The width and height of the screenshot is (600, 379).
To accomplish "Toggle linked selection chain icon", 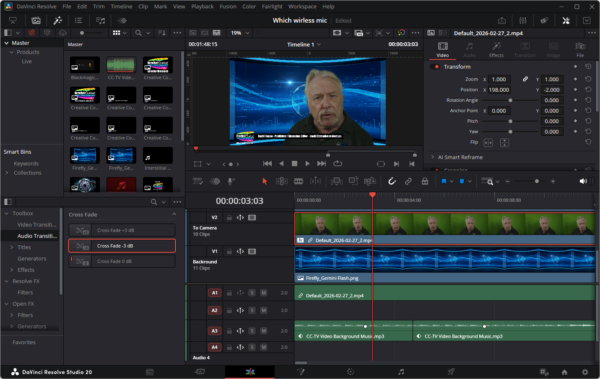I will (x=408, y=181).
